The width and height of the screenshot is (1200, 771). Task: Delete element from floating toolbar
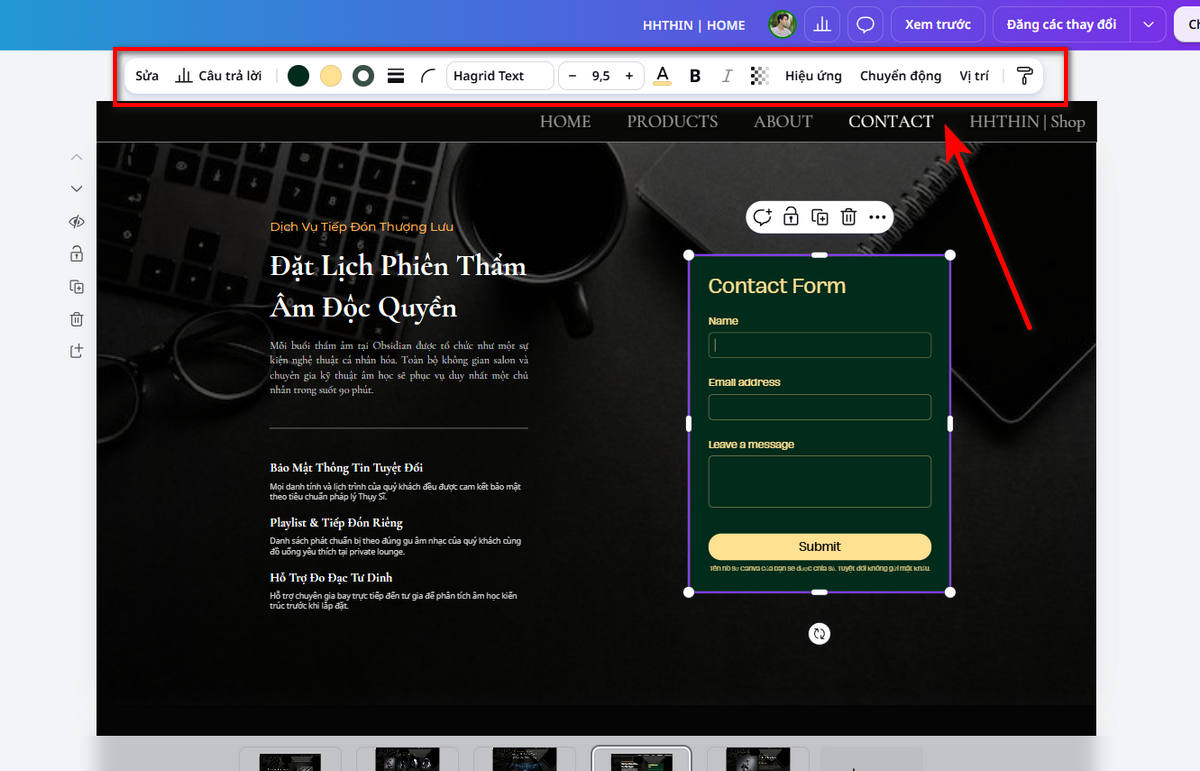(848, 217)
